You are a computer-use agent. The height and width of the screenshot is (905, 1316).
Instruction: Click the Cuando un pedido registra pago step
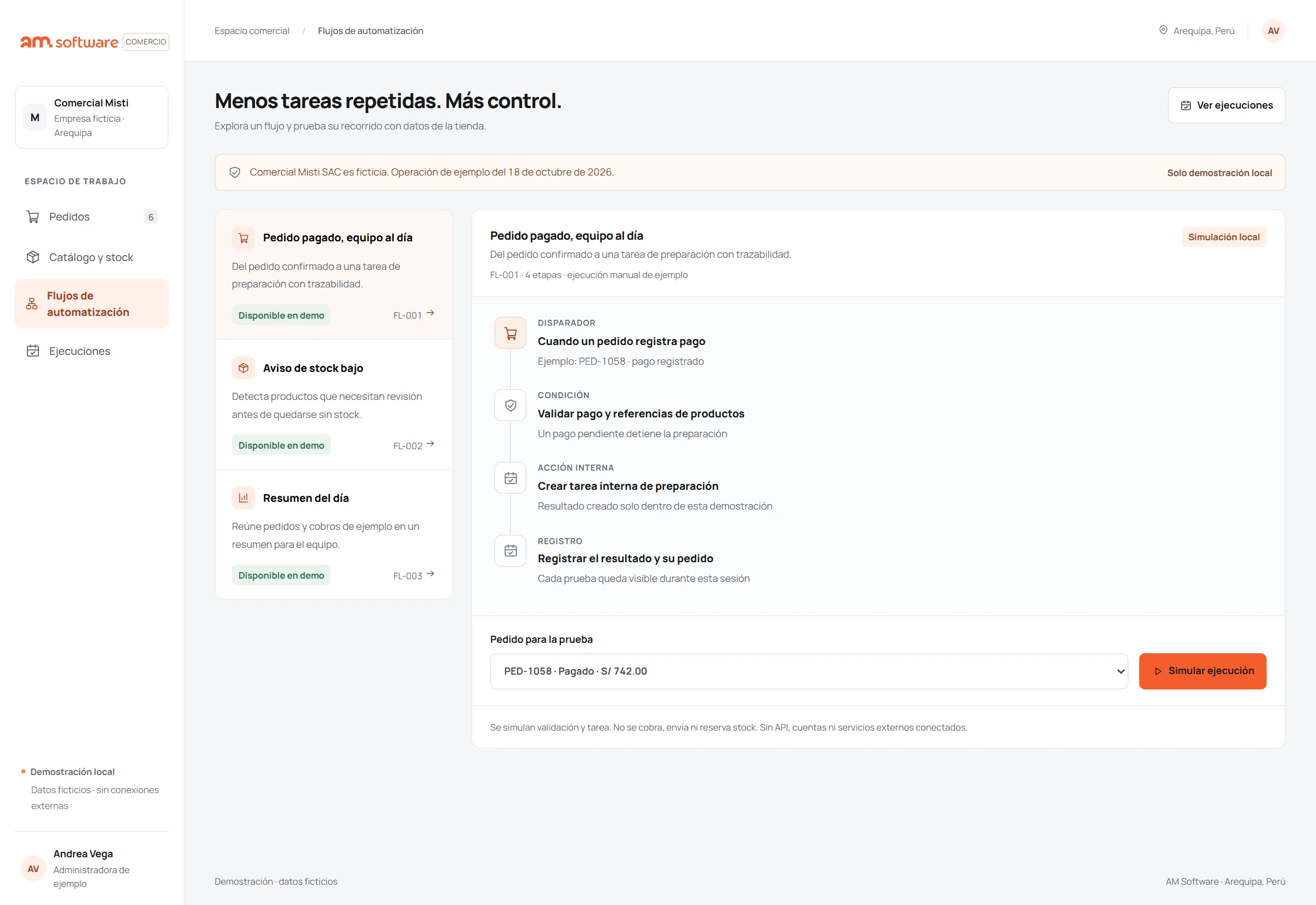[621, 341]
